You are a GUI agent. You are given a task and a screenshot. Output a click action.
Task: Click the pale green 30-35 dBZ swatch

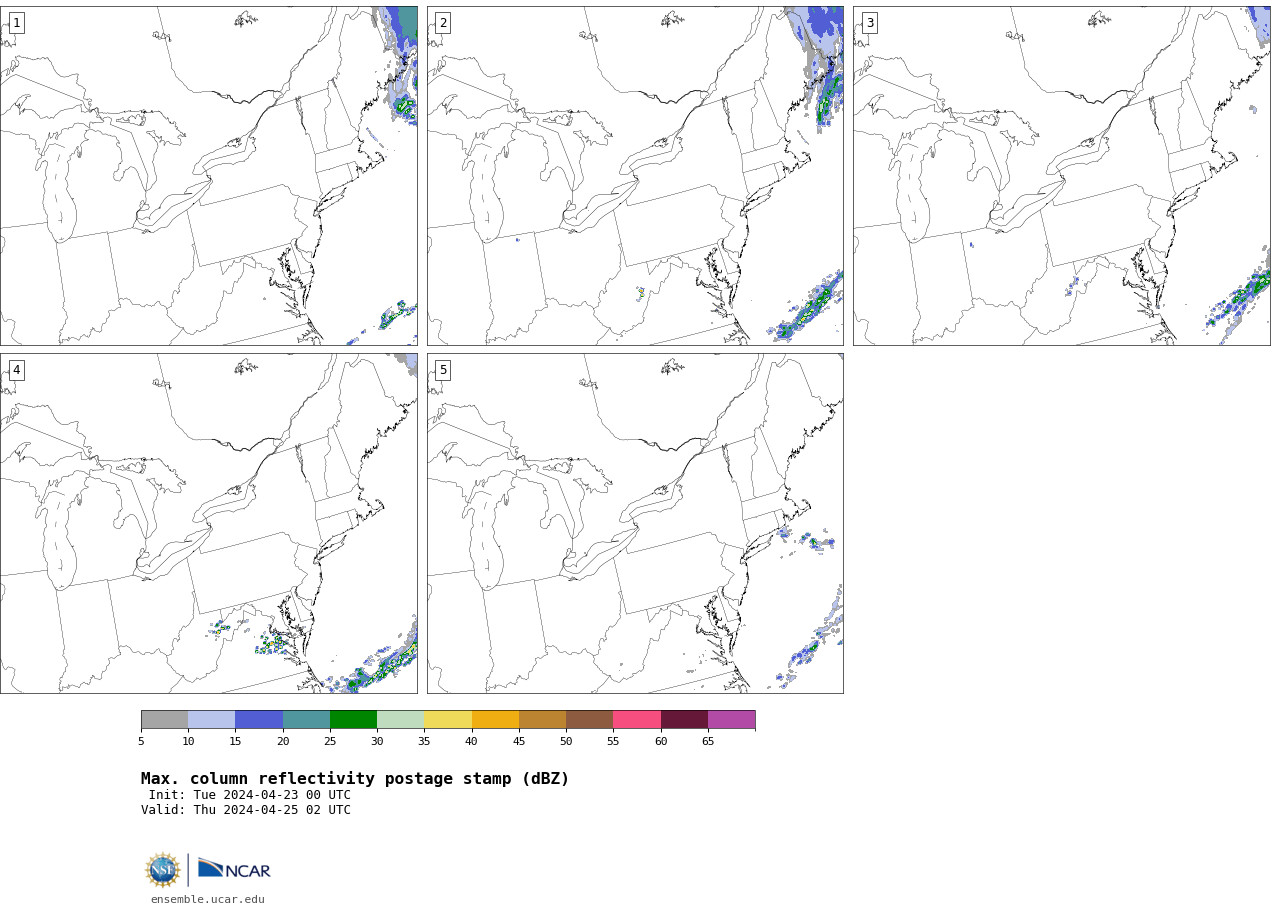tap(400, 720)
